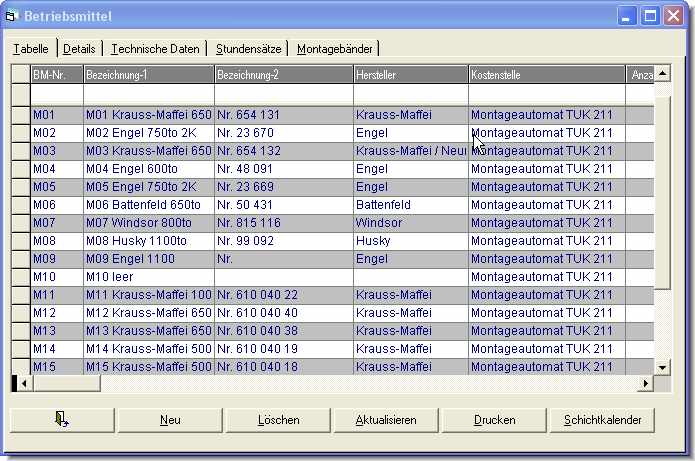Click the exit door icon button
The height and width of the screenshot is (461, 695).
(x=60, y=420)
